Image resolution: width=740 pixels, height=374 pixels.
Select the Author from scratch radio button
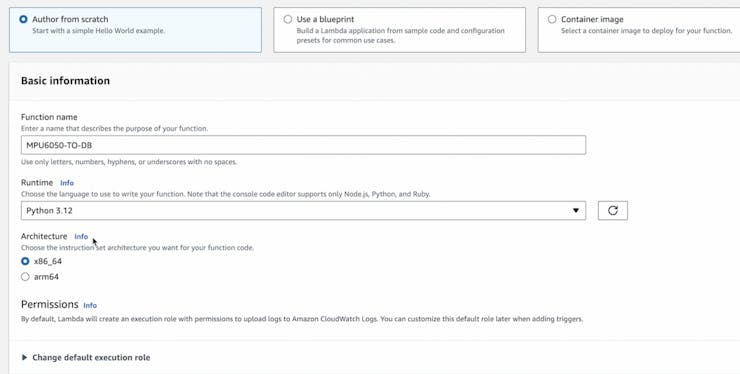pyautogui.click(x=24, y=19)
